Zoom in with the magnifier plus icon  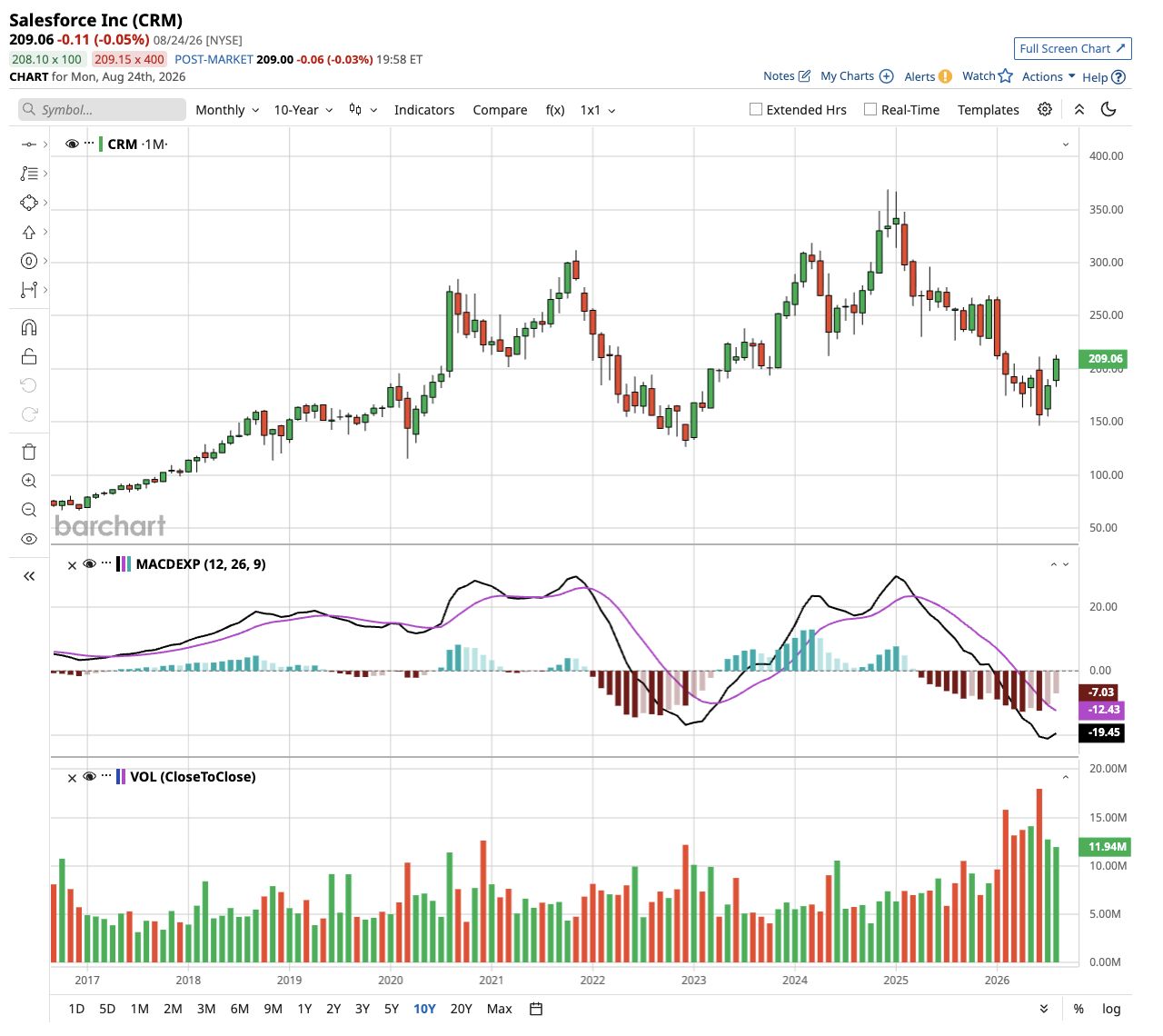pyautogui.click(x=29, y=481)
